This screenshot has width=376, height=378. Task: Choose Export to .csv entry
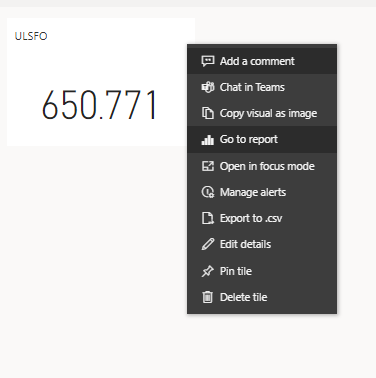(262, 218)
